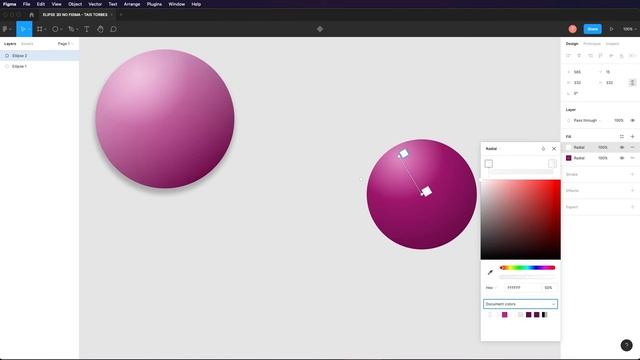Click the pink document color swatch
This screenshot has width=640, height=360.
[504, 315]
